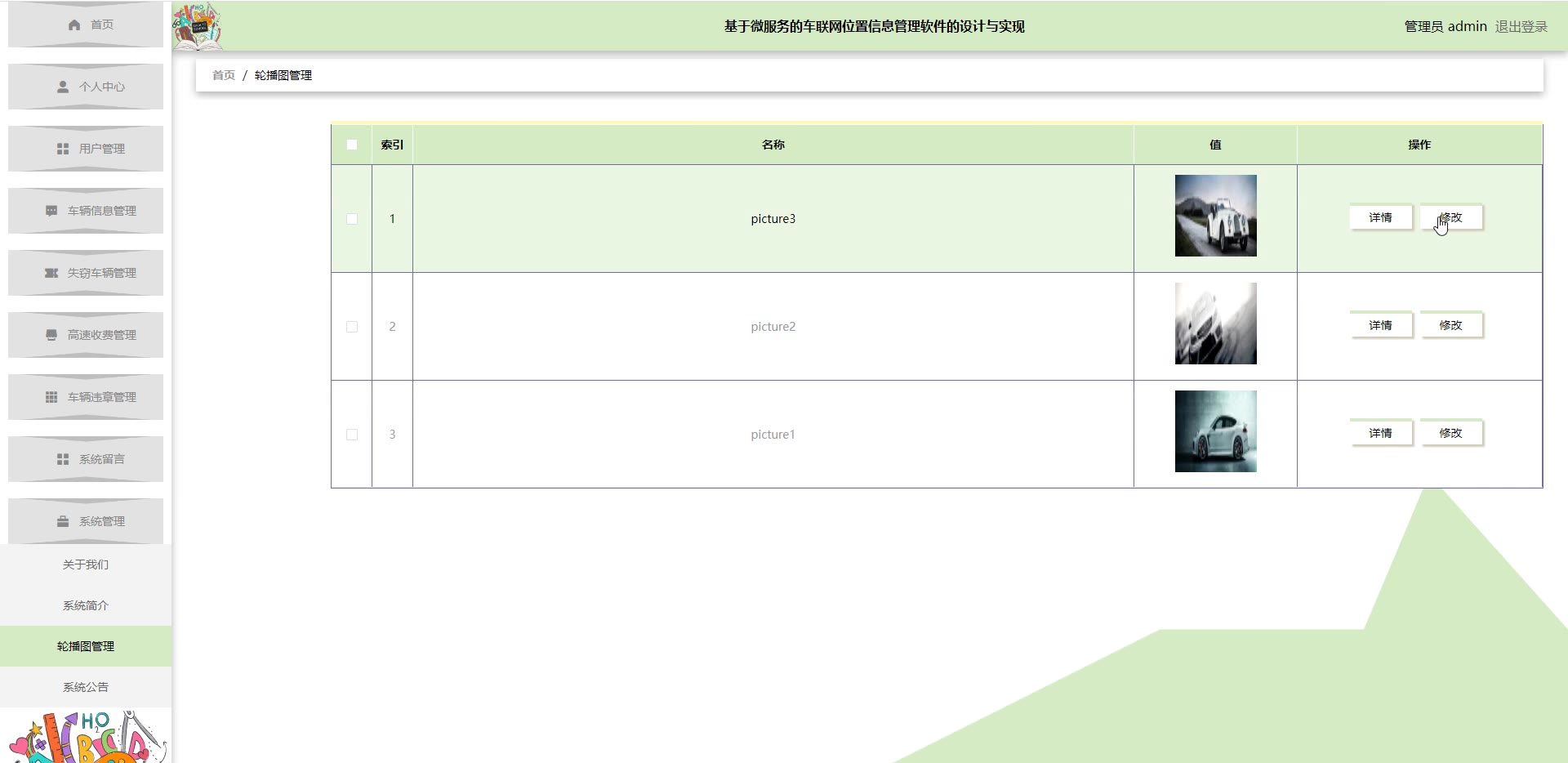This screenshot has width=1568, height=763.
Task: Click the 管理员 admin user label
Action: pyautogui.click(x=1445, y=26)
